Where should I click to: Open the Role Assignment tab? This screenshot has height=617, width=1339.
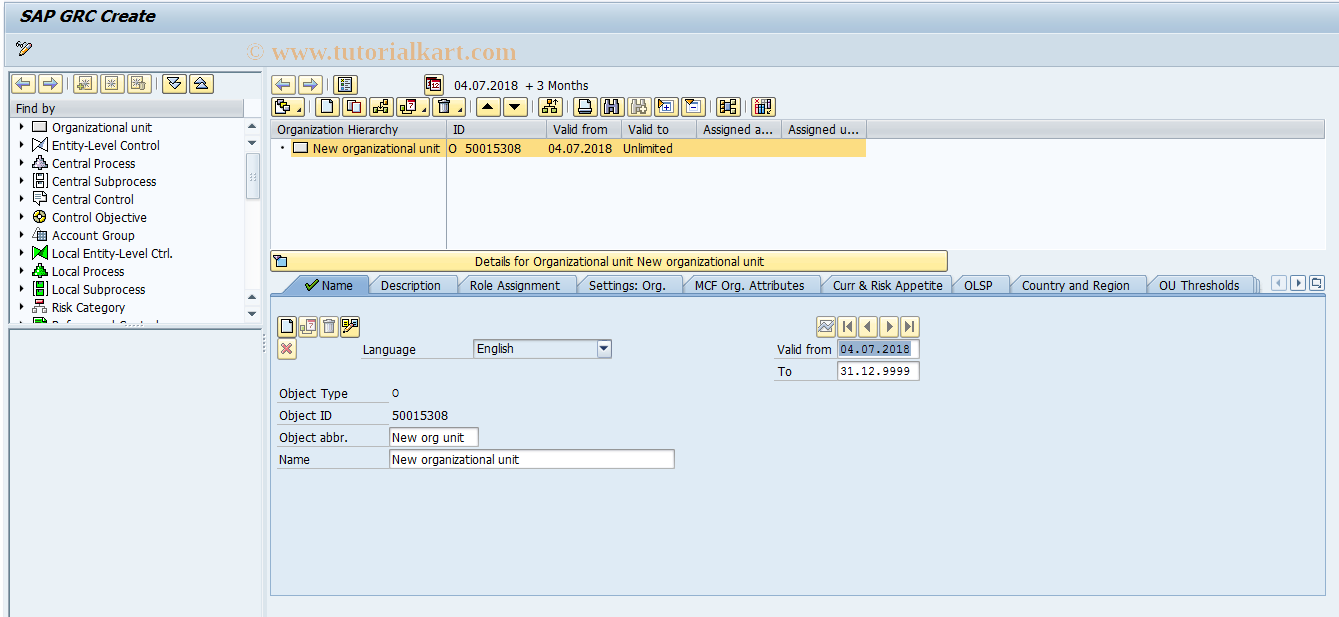(x=515, y=285)
